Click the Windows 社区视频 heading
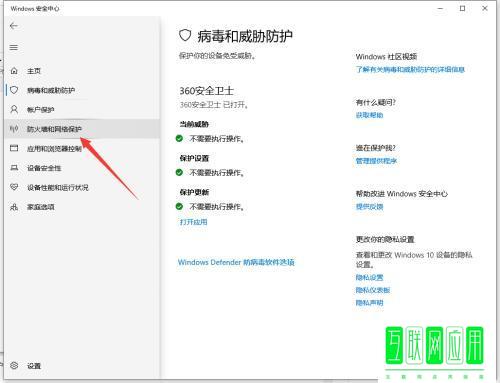The height and width of the screenshot is (383, 500). [386, 56]
